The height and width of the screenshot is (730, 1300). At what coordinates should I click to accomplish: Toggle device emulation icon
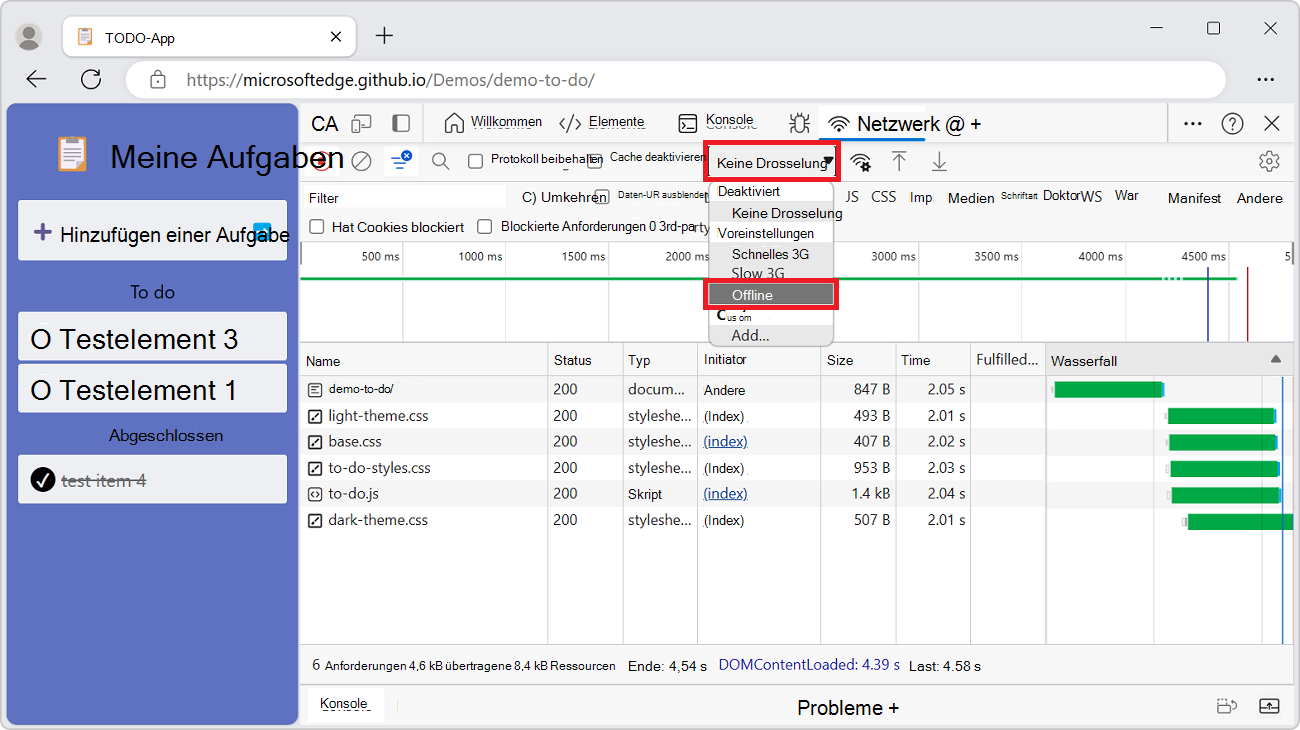pyautogui.click(x=362, y=123)
